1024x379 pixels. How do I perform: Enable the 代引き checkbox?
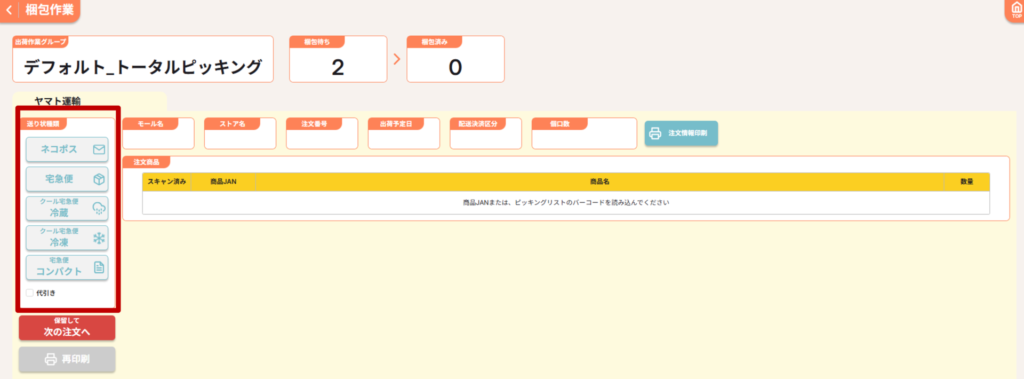[x=30, y=293]
